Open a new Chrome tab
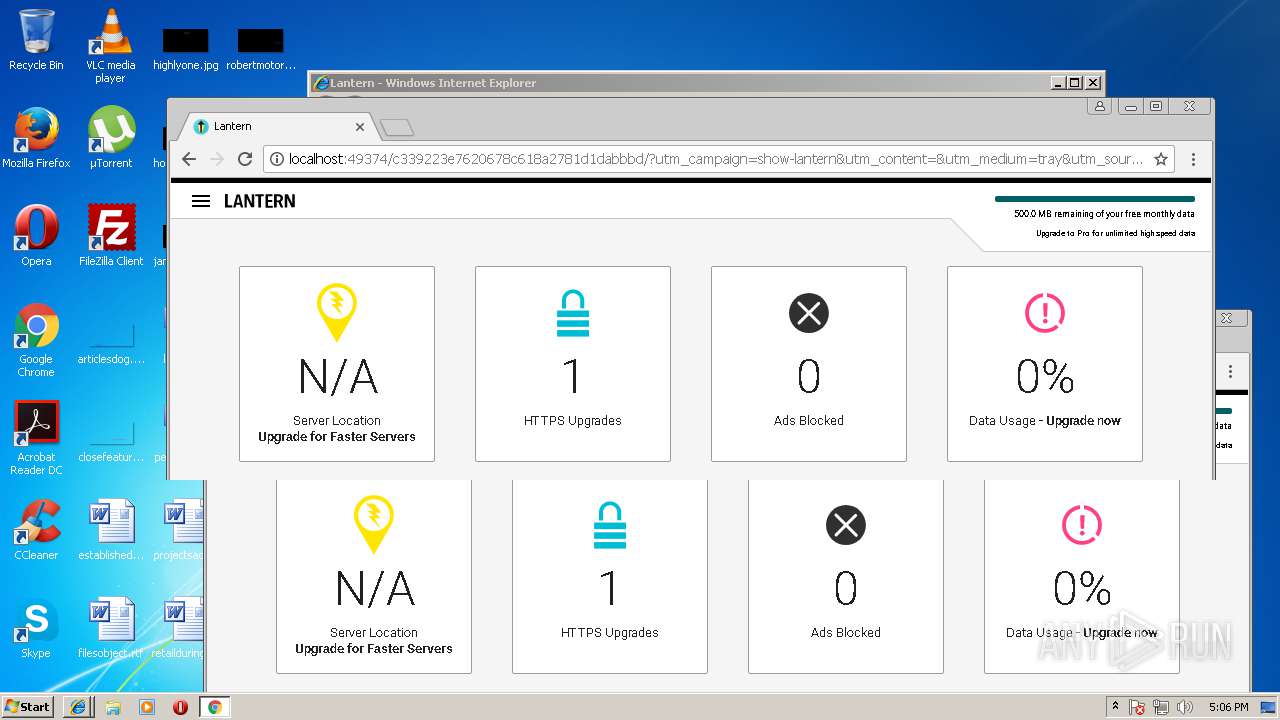Viewport: 1280px width, 720px height. pyautogui.click(x=397, y=127)
